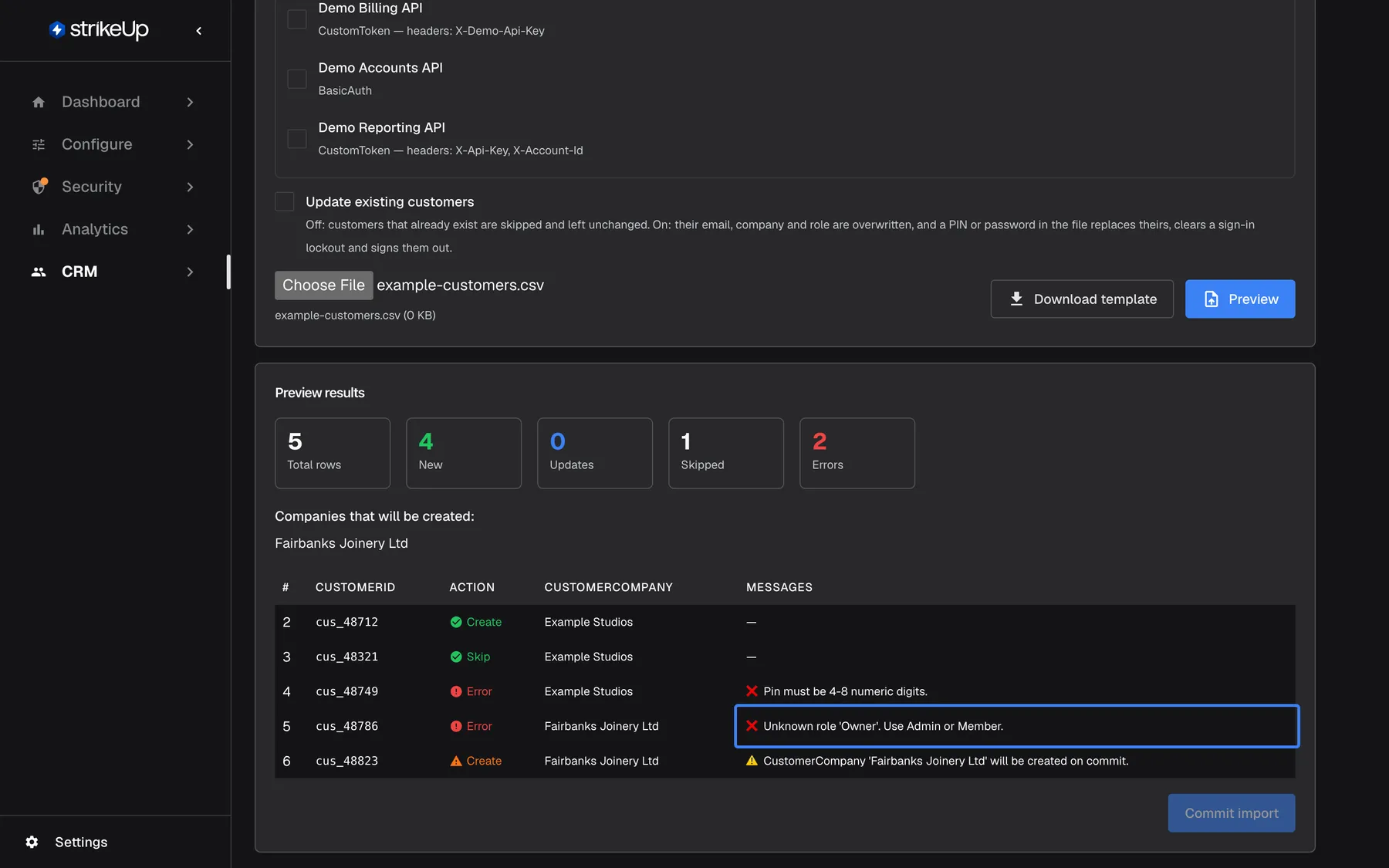Click the Dashboard home icon
The height and width of the screenshot is (868, 1389).
tap(39, 103)
